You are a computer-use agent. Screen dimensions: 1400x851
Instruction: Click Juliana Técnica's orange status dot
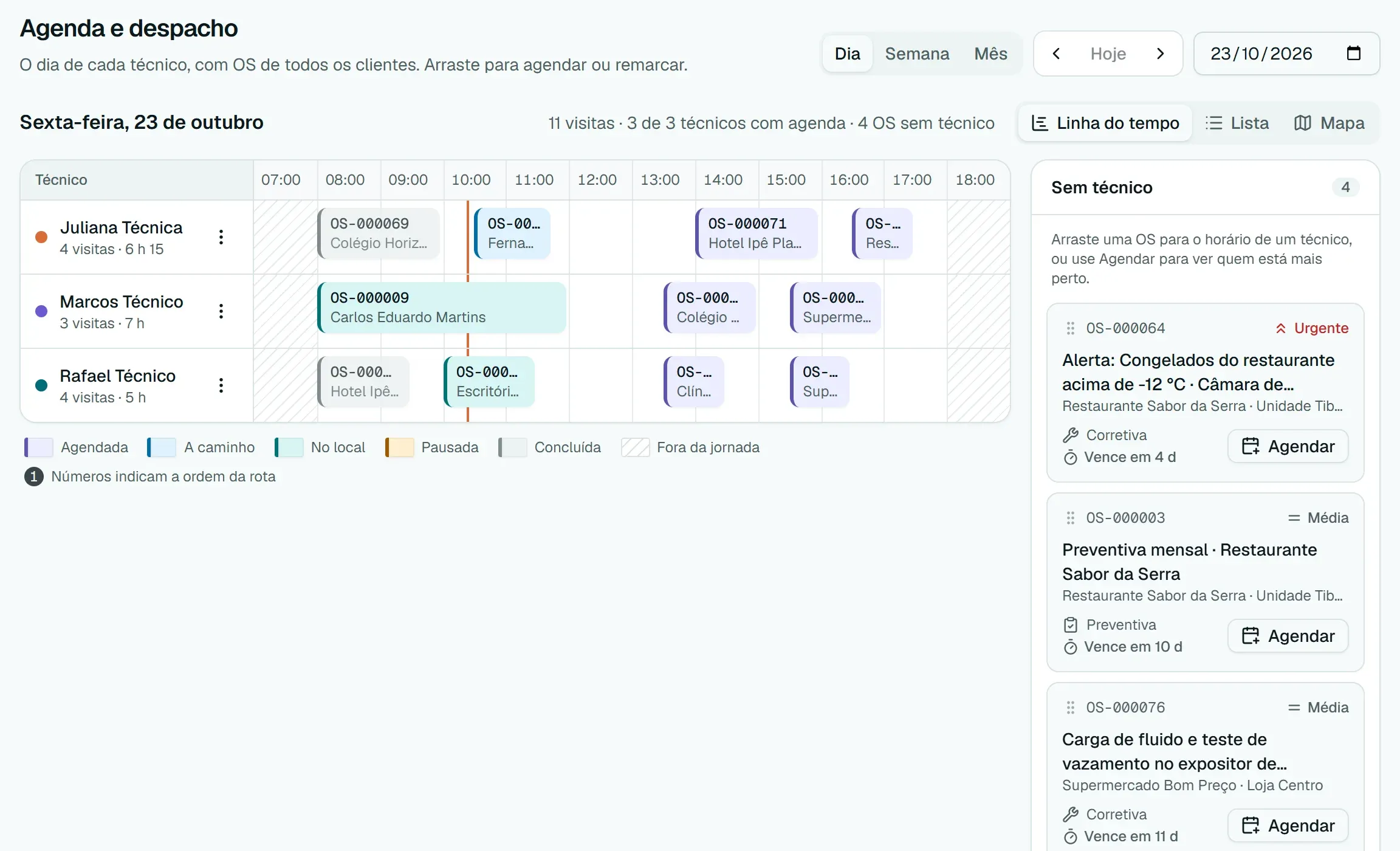41,237
